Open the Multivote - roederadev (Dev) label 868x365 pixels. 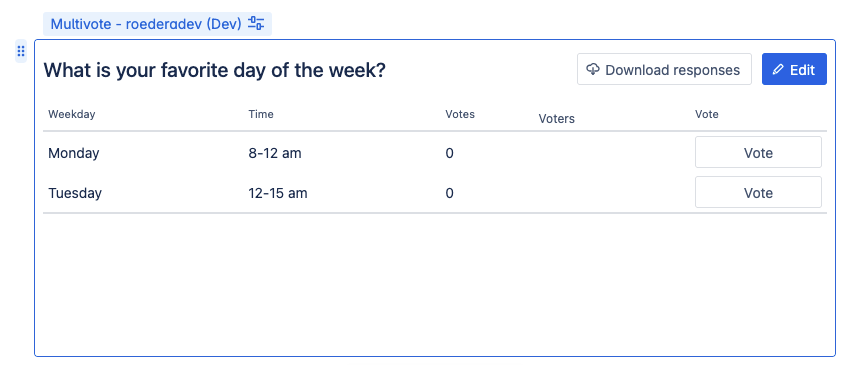tap(146, 24)
